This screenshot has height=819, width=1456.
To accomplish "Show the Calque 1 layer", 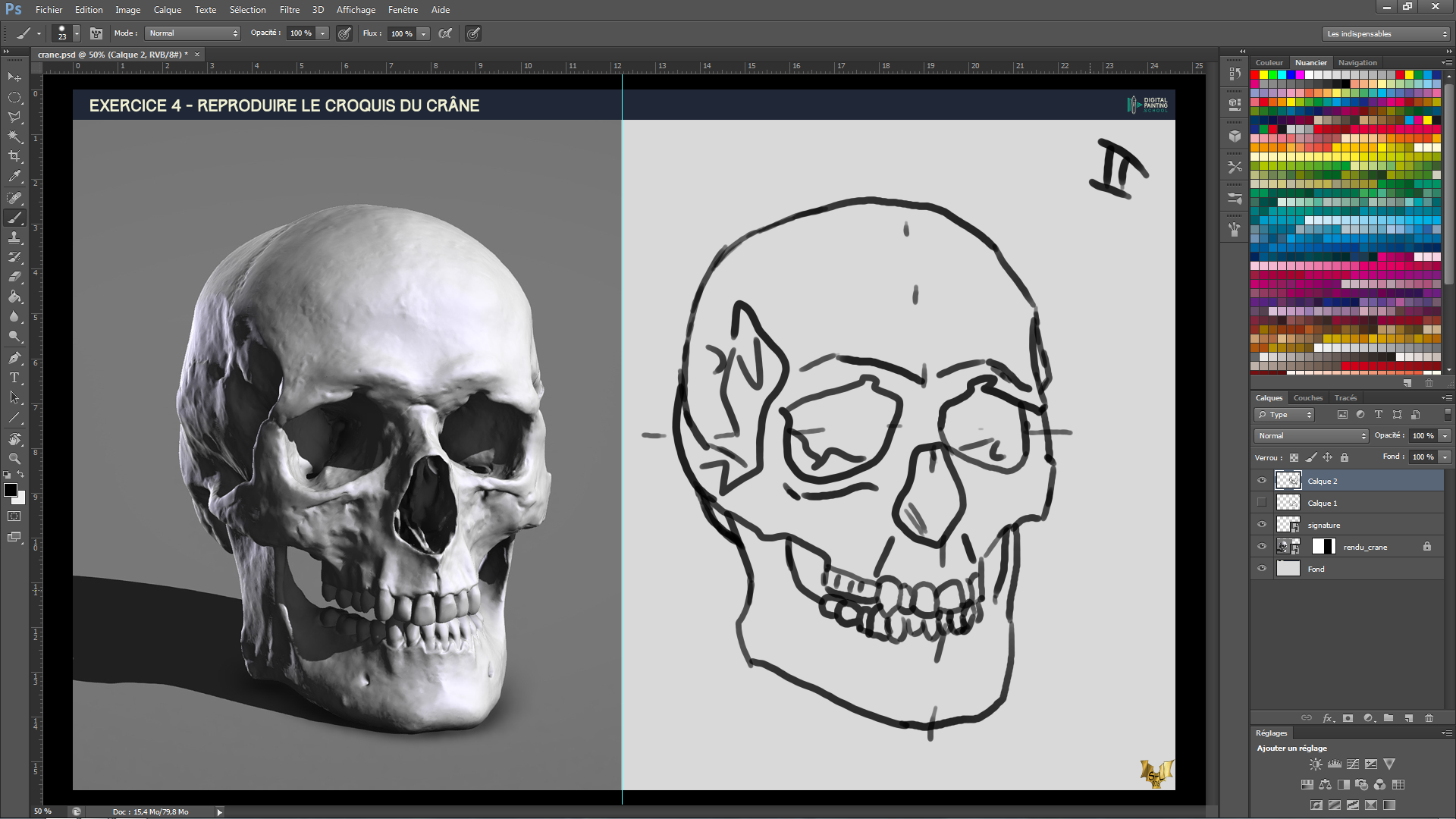I will pyautogui.click(x=1262, y=503).
